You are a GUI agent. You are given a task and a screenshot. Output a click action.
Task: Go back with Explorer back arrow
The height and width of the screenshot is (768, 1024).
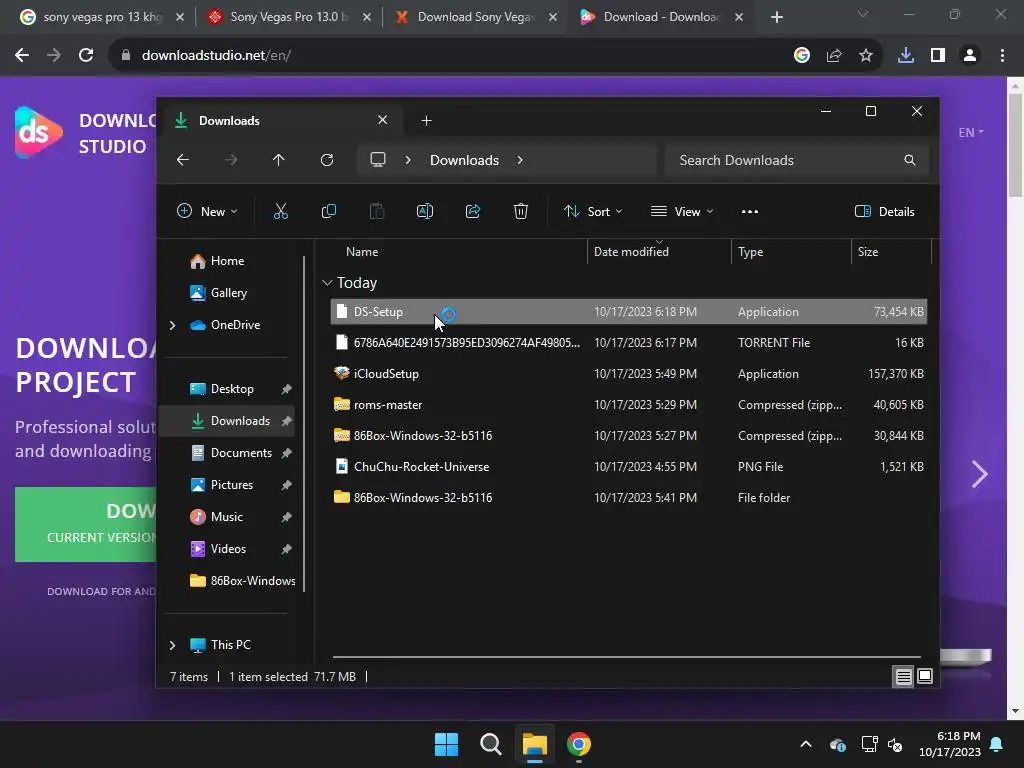[183, 160]
